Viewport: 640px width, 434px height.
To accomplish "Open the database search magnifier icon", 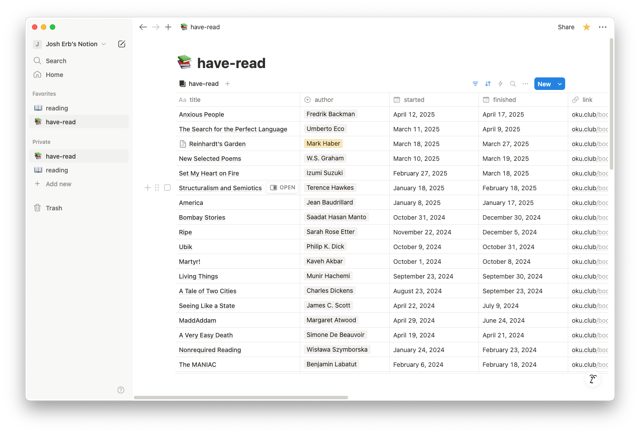I will 513,84.
